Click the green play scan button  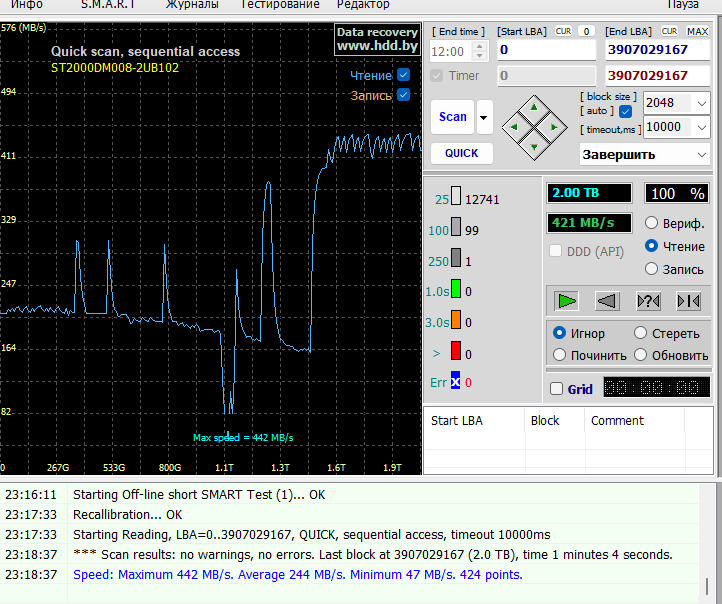(x=566, y=302)
